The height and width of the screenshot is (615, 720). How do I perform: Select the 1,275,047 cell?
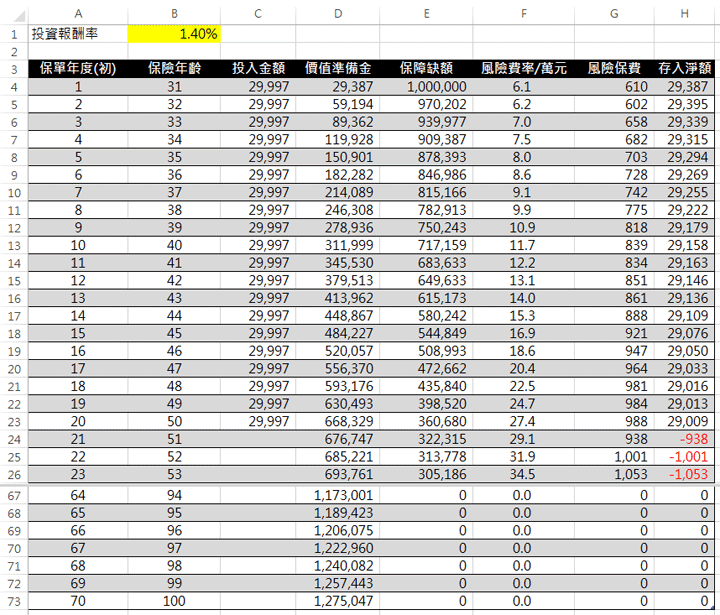(x=338, y=601)
